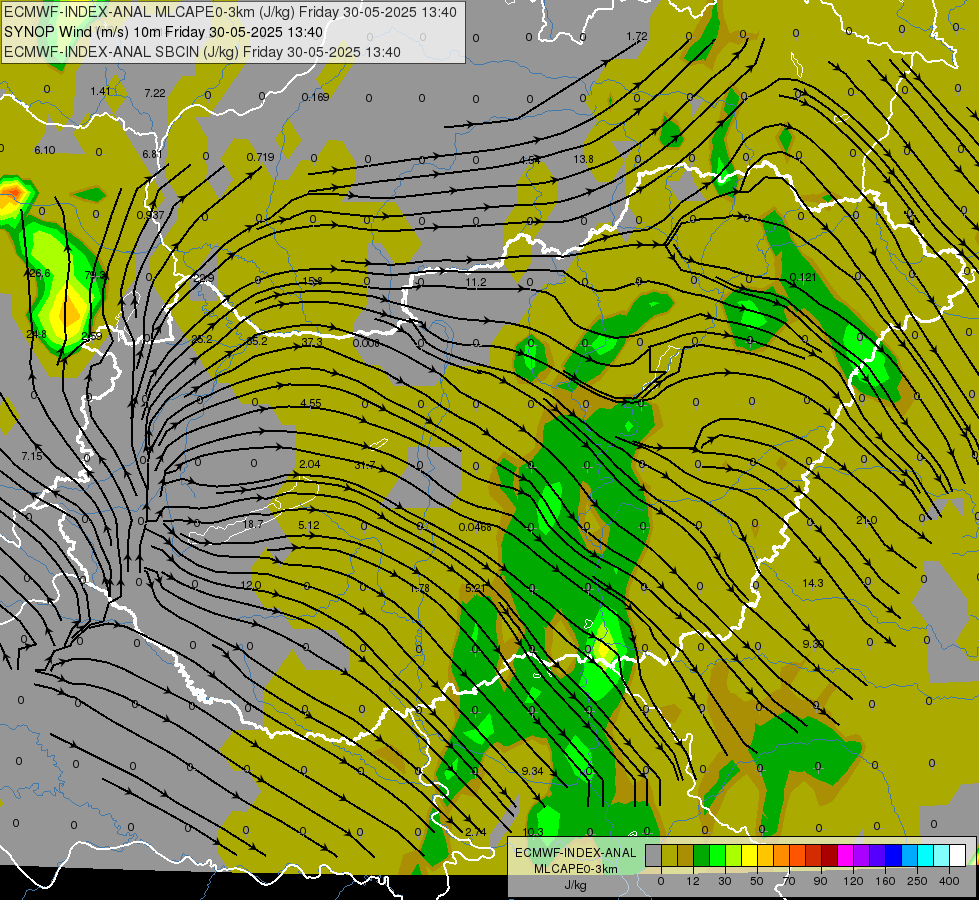Click the map value 13.8
Image resolution: width=979 pixels, height=900 pixels.
click(583, 159)
